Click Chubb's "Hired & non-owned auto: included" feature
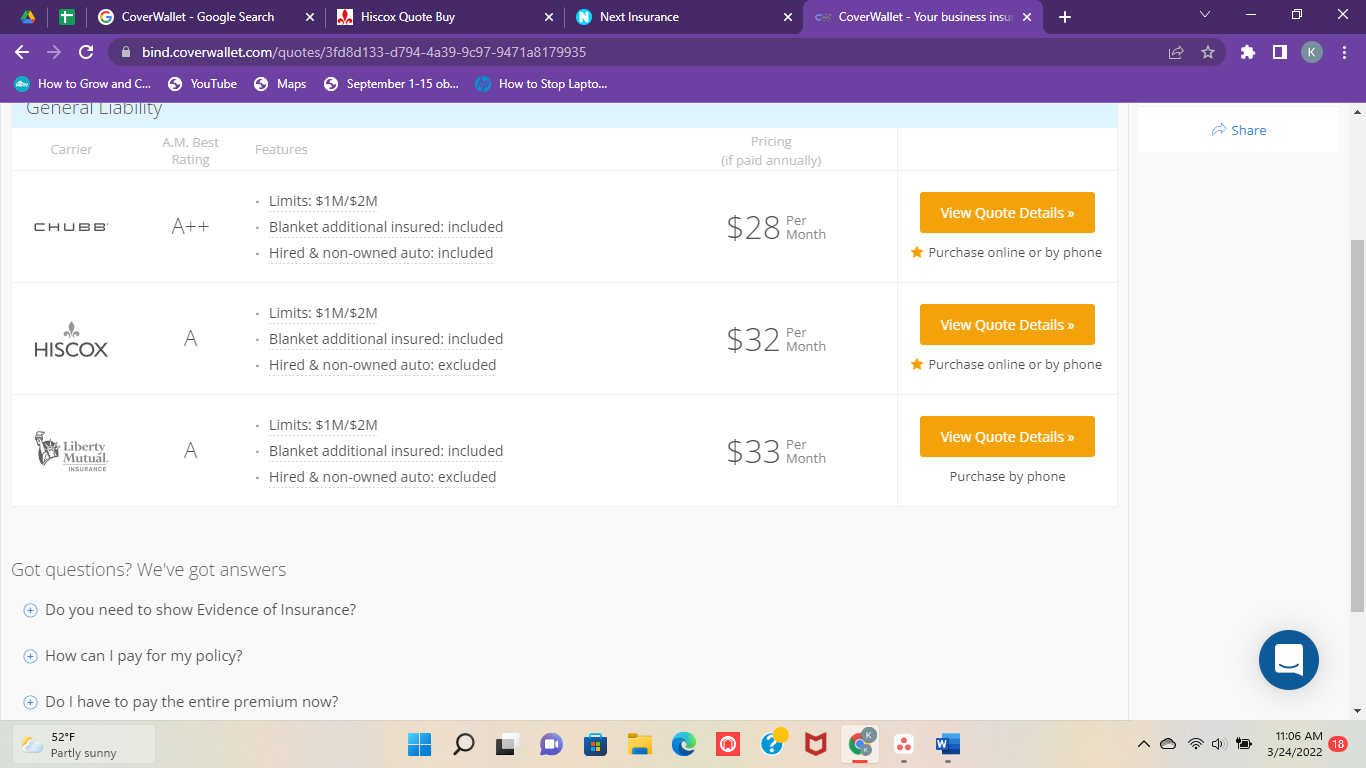Screen dimensions: 1366x768 point(381,253)
